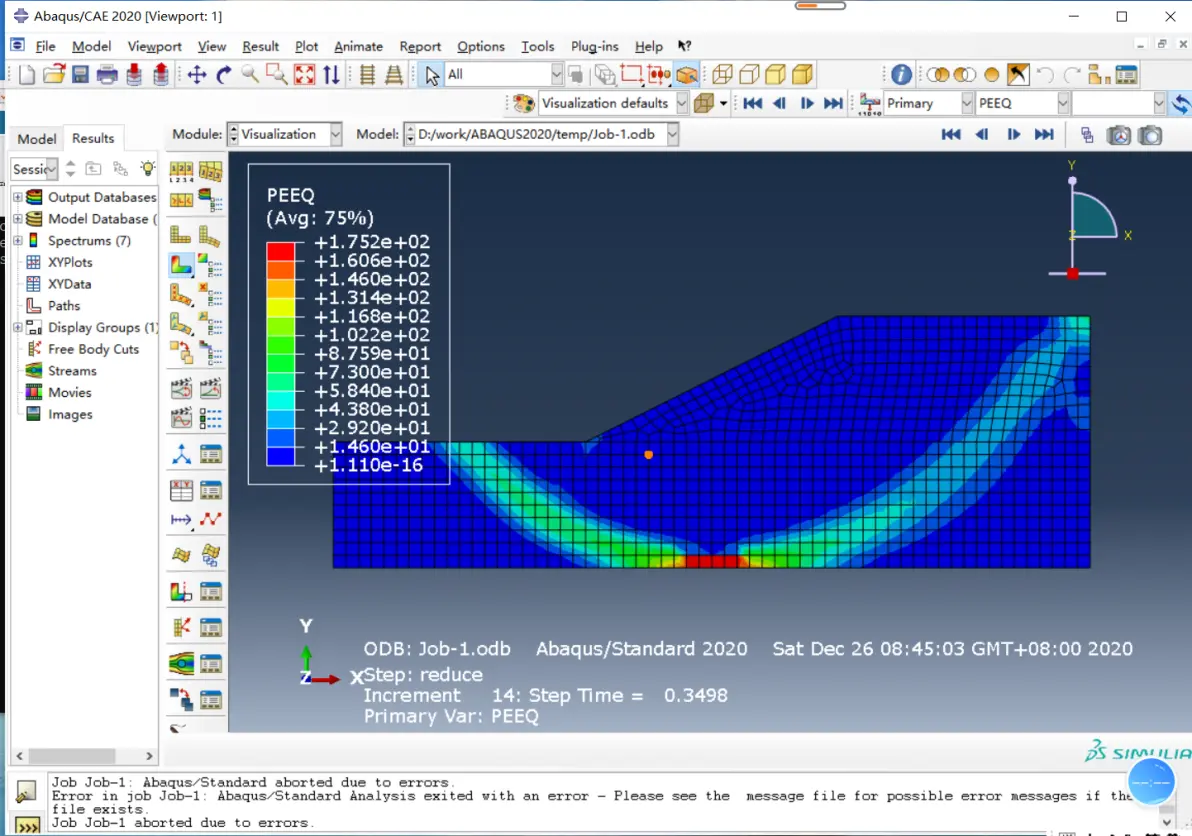Enable shaded render style
The width and height of the screenshot is (1192, 836).
[802, 74]
